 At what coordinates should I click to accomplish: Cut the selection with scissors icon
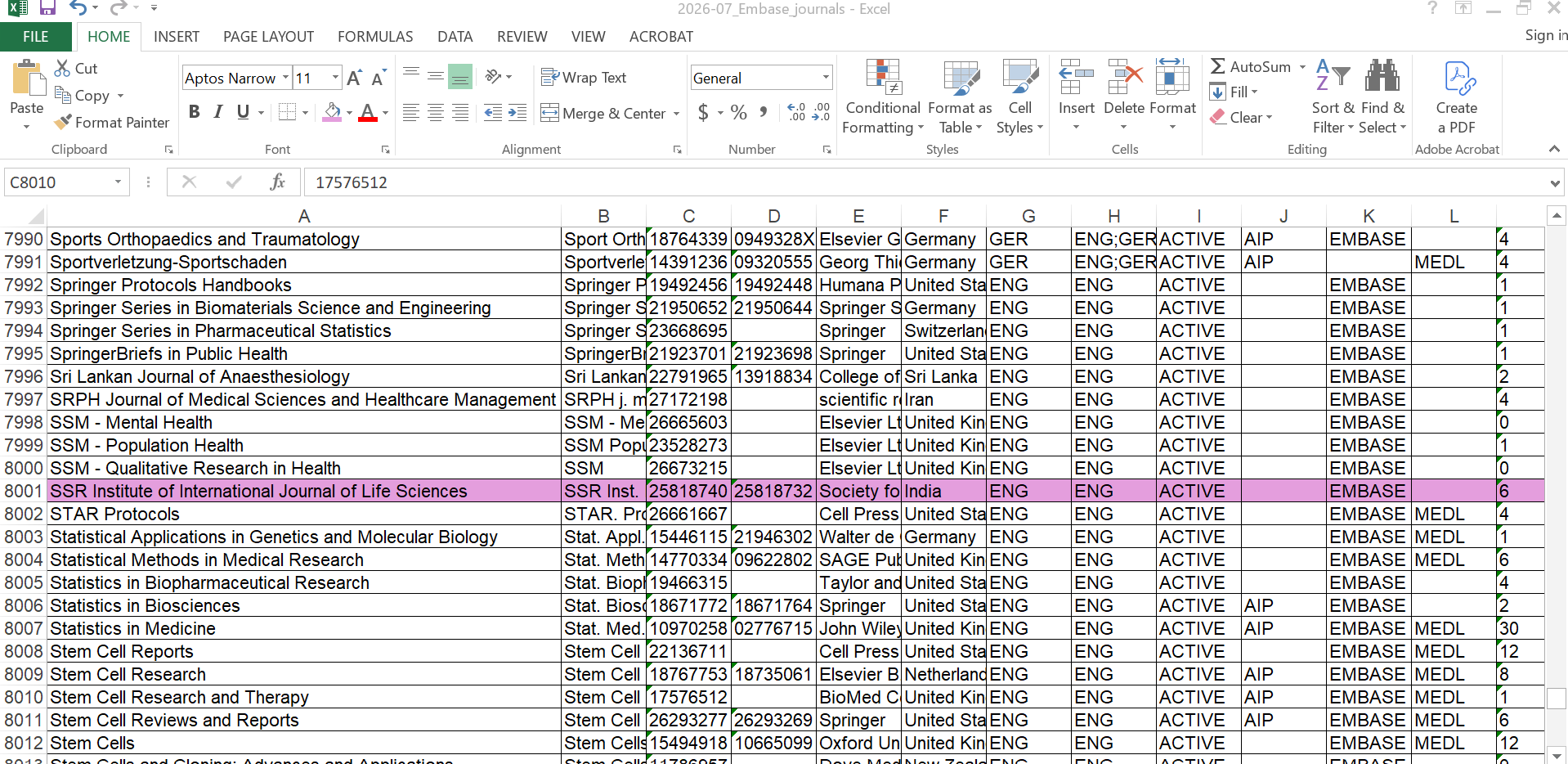pos(62,69)
